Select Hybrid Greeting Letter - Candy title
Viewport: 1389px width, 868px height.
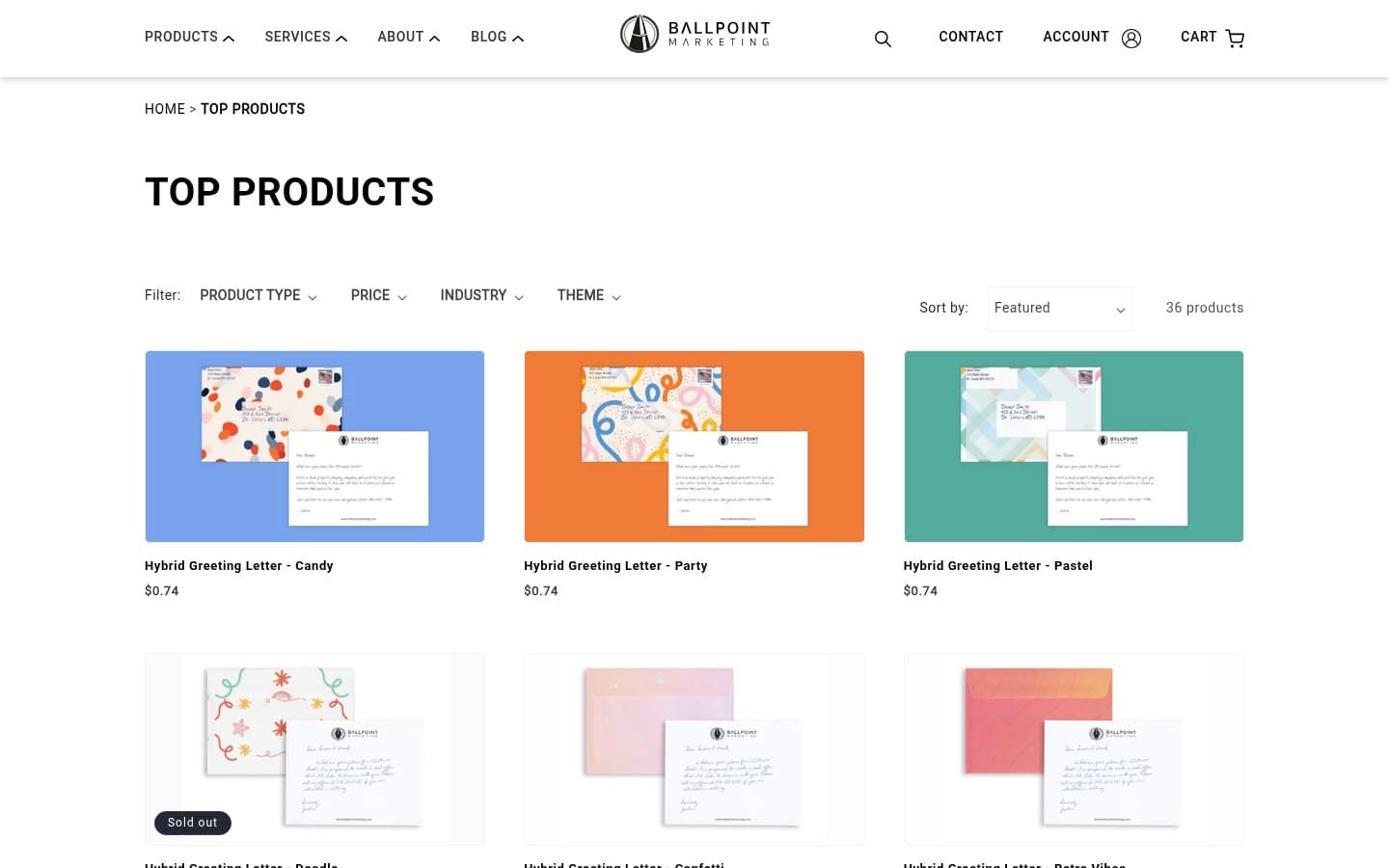[239, 566]
